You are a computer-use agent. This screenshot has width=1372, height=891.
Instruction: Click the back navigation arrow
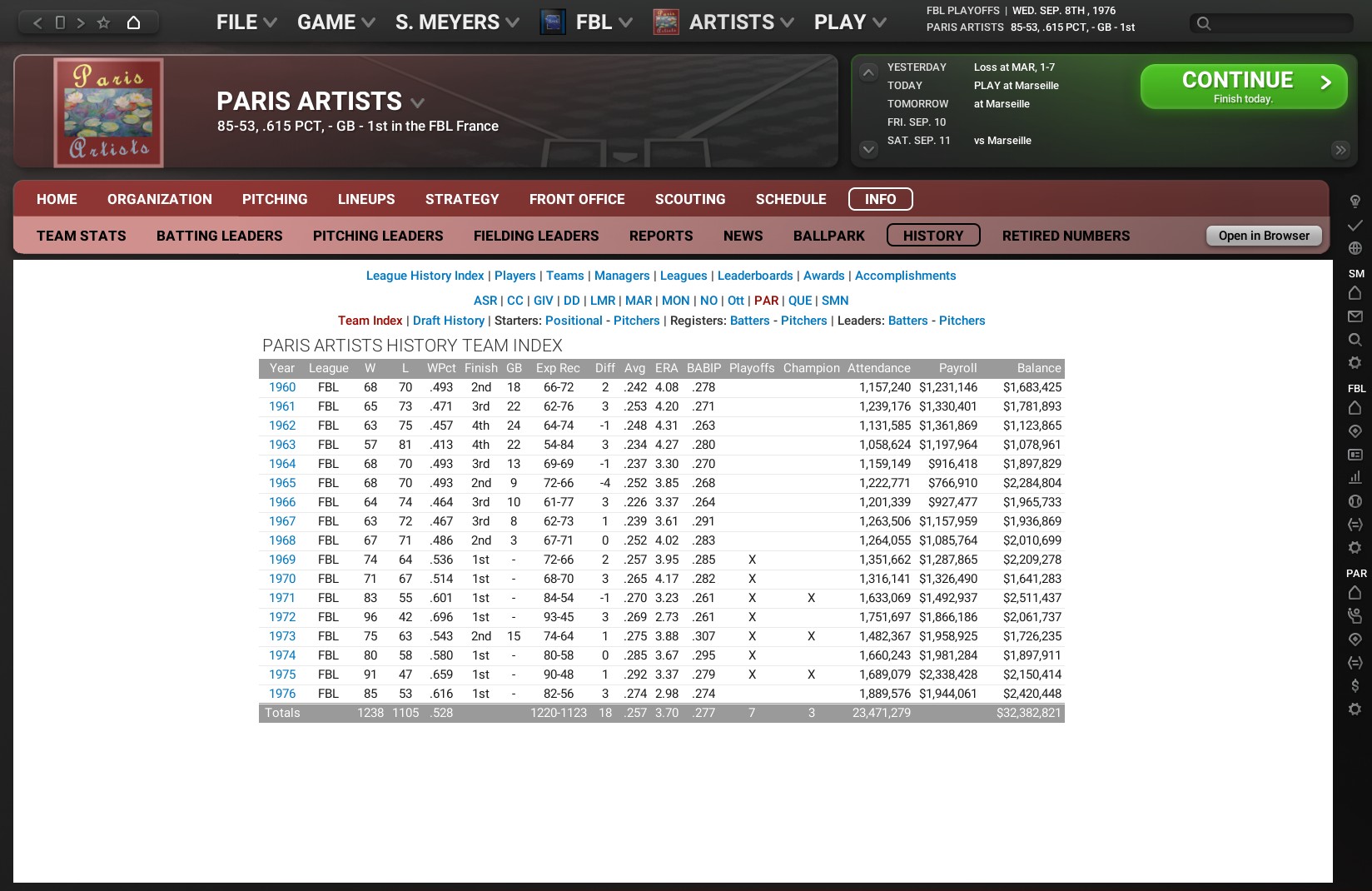[x=37, y=22]
